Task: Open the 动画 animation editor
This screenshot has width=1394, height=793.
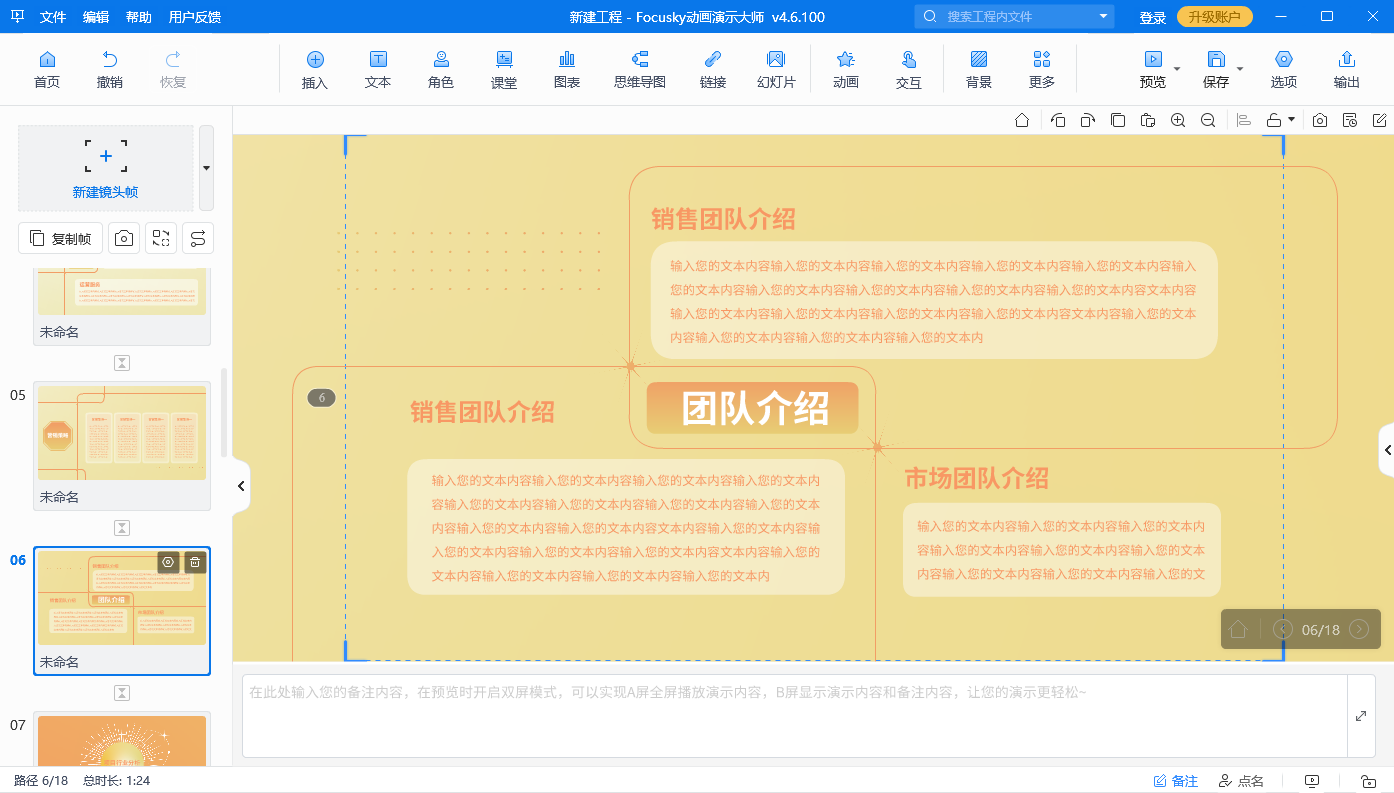Action: click(846, 69)
